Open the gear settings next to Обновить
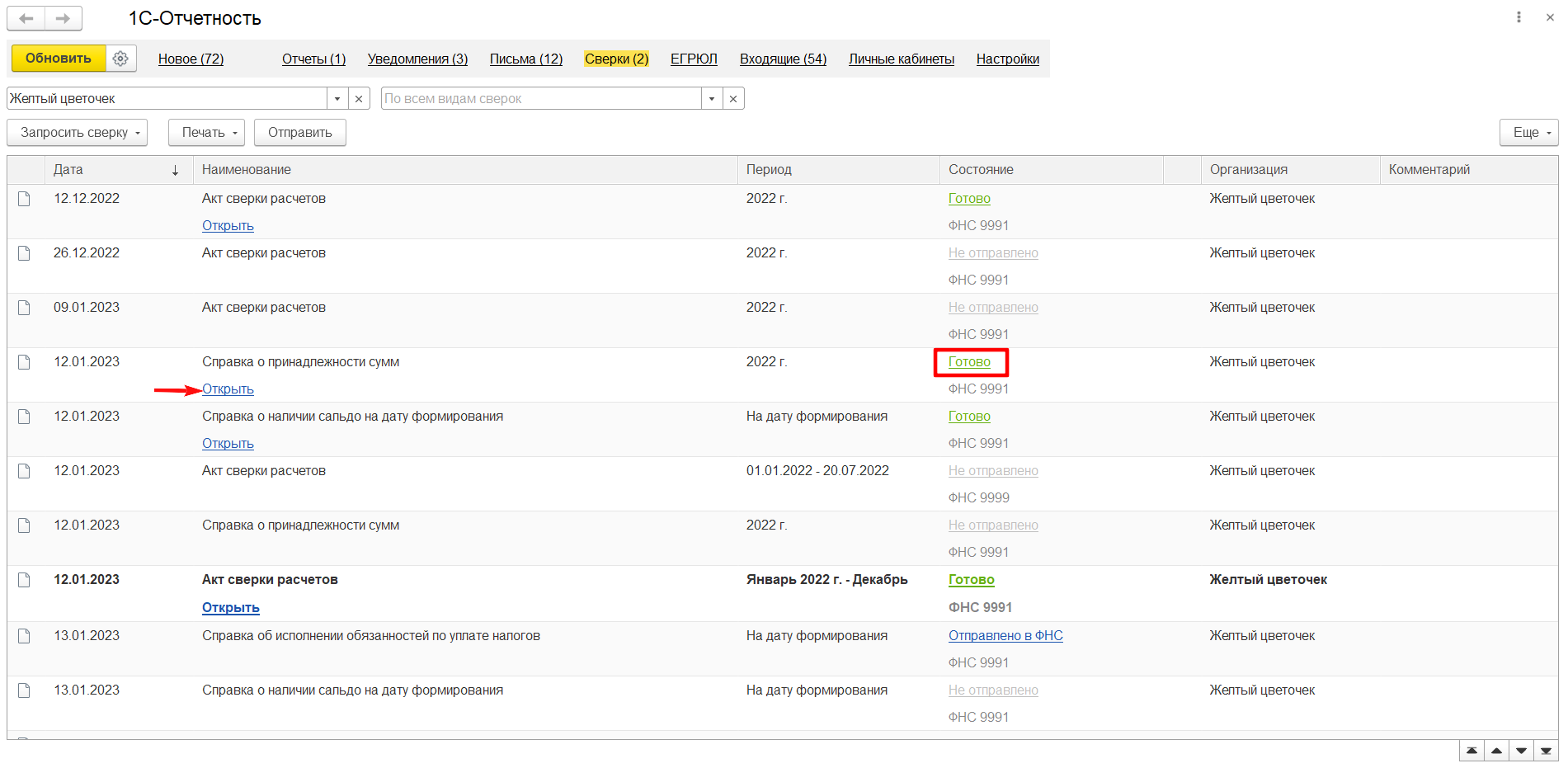This screenshot has width=1568, height=768. pyautogui.click(x=120, y=59)
